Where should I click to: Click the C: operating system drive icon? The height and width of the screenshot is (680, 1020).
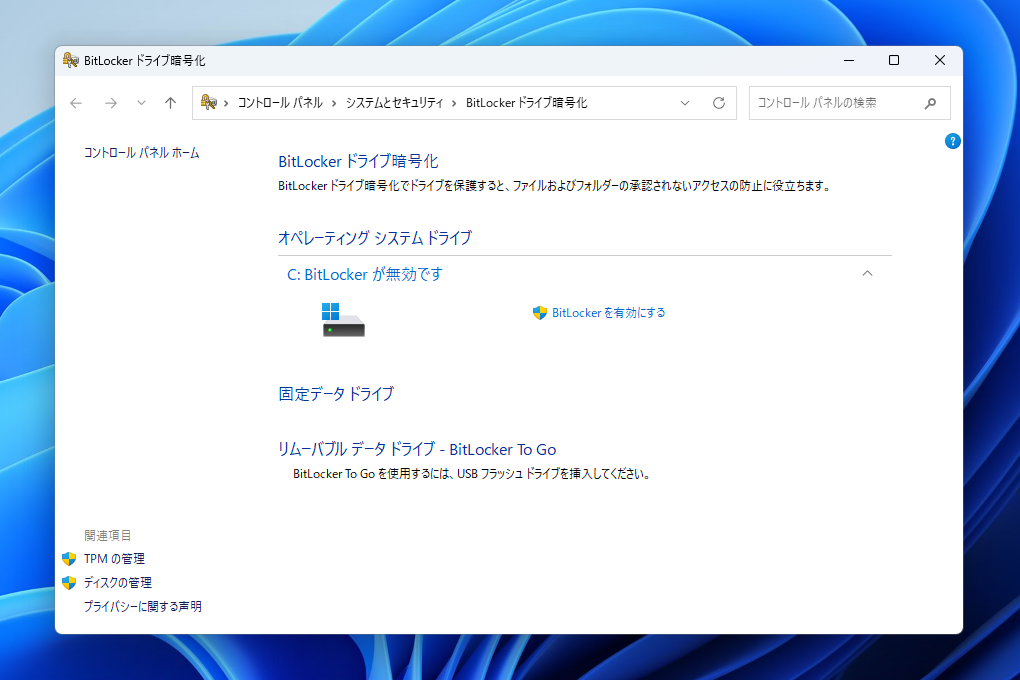[343, 317]
